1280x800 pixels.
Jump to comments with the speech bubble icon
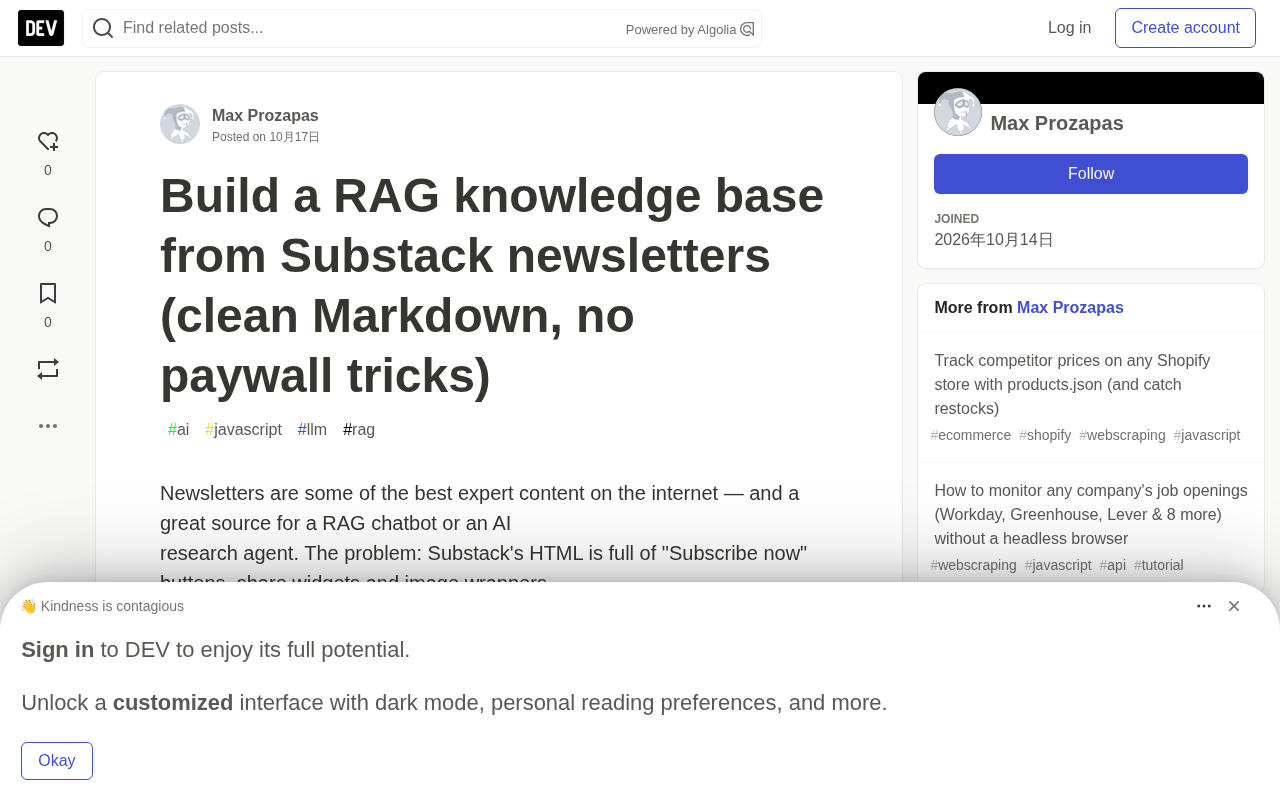48,218
